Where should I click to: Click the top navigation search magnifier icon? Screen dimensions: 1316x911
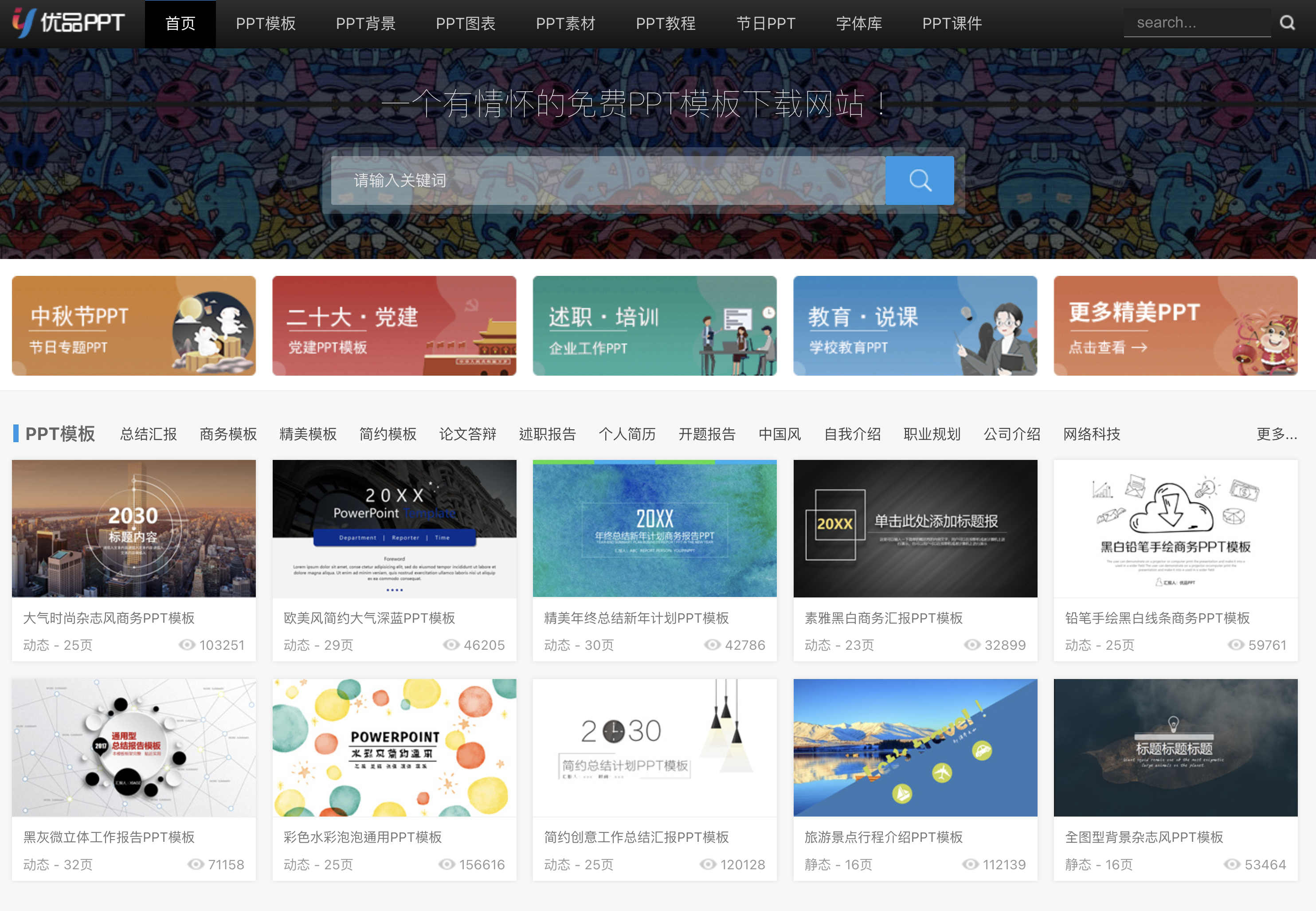[x=1287, y=23]
